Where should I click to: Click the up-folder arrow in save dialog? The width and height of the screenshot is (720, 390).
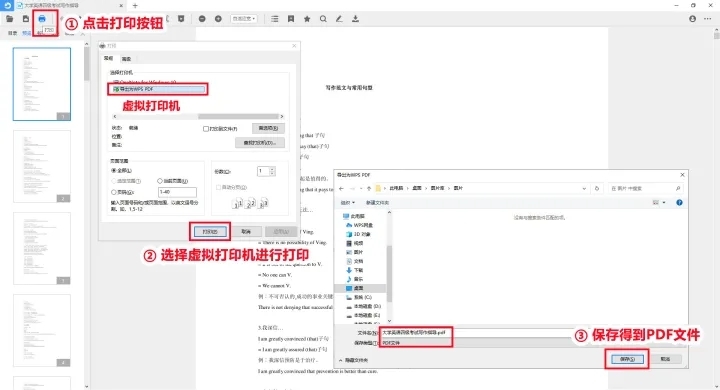click(368, 188)
